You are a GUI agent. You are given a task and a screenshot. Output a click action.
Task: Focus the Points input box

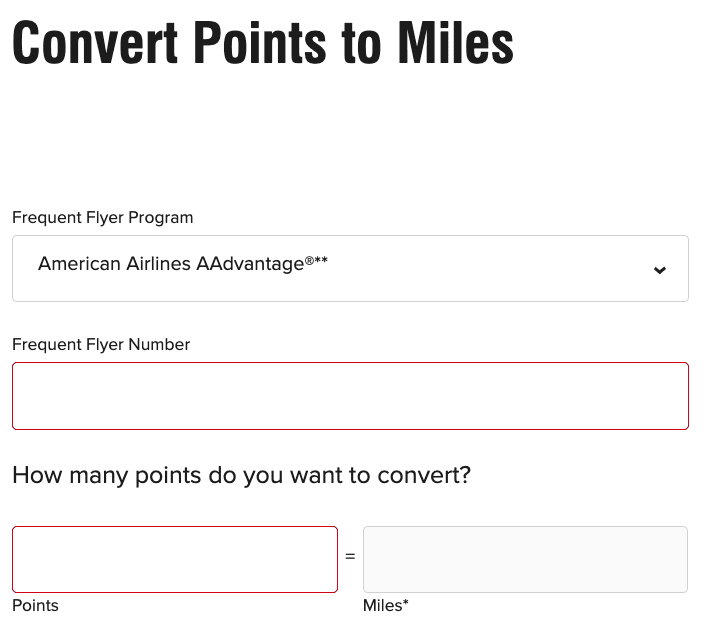pyautogui.click(x=175, y=559)
